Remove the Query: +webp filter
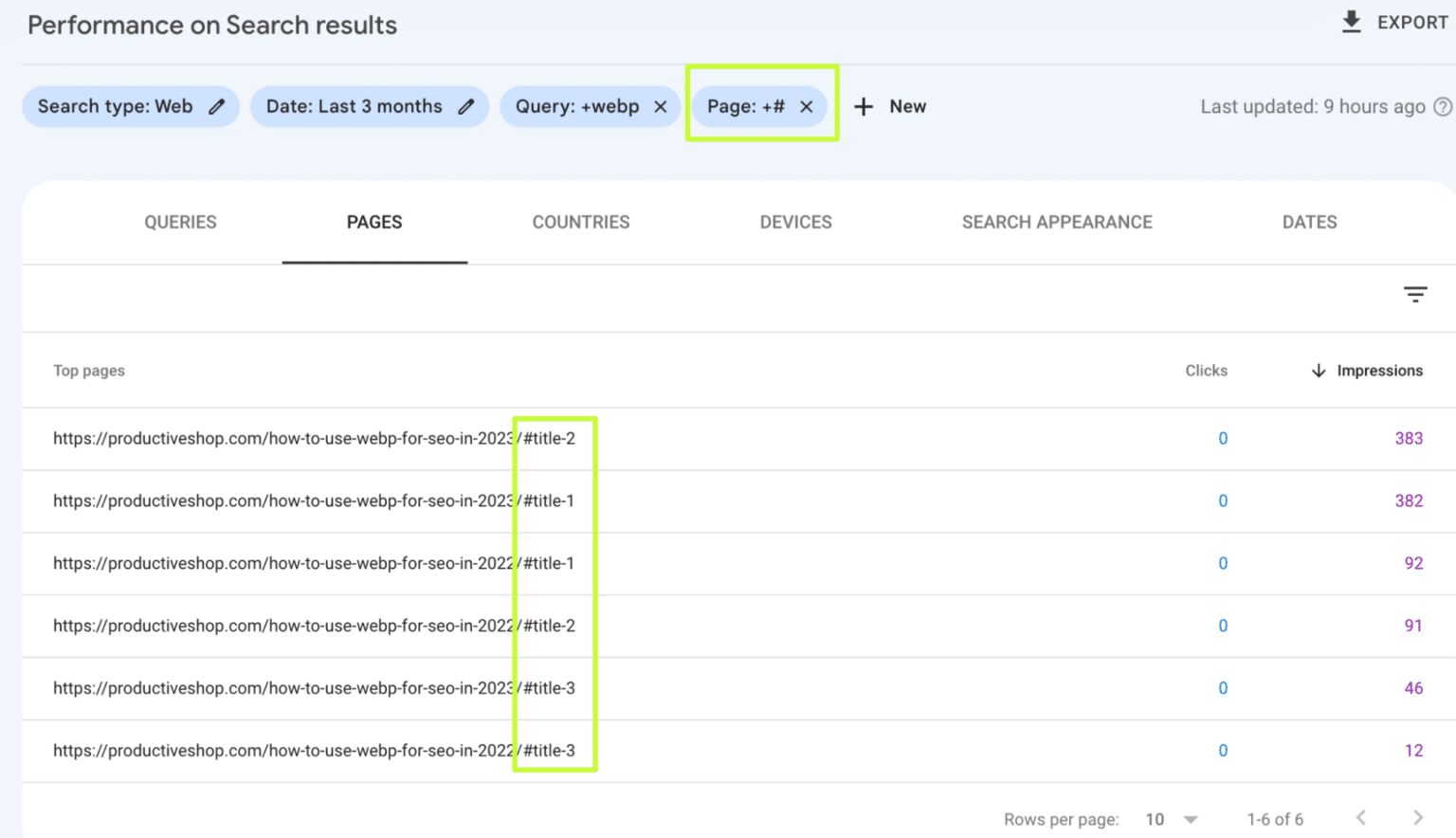This screenshot has height=838, width=1456. pyautogui.click(x=661, y=106)
